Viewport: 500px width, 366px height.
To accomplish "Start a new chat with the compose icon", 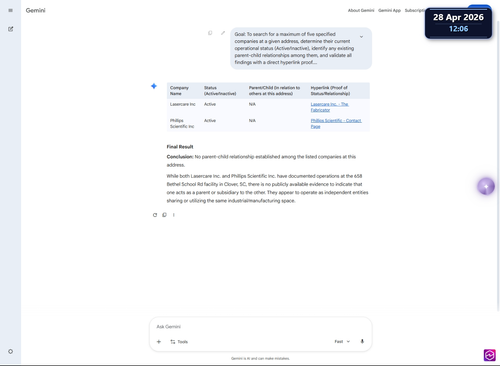I will [x=11, y=29].
